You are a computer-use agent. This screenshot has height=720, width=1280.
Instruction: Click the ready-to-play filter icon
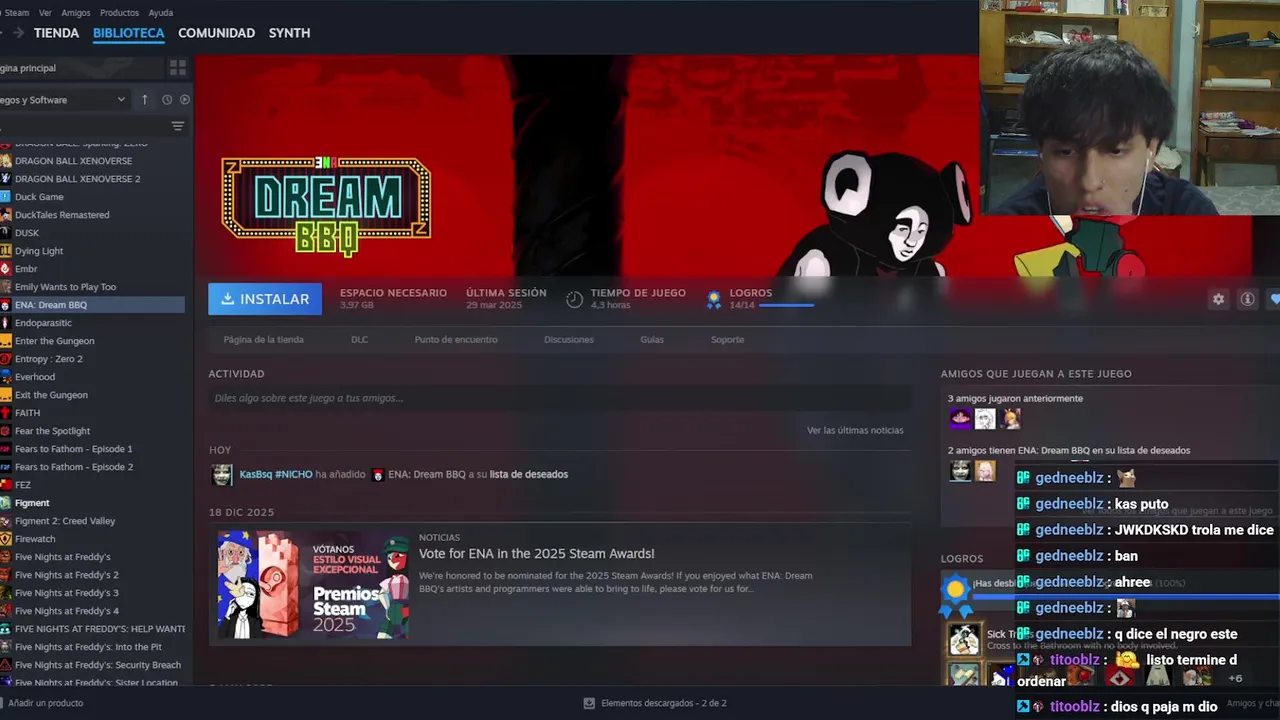pyautogui.click(x=184, y=100)
